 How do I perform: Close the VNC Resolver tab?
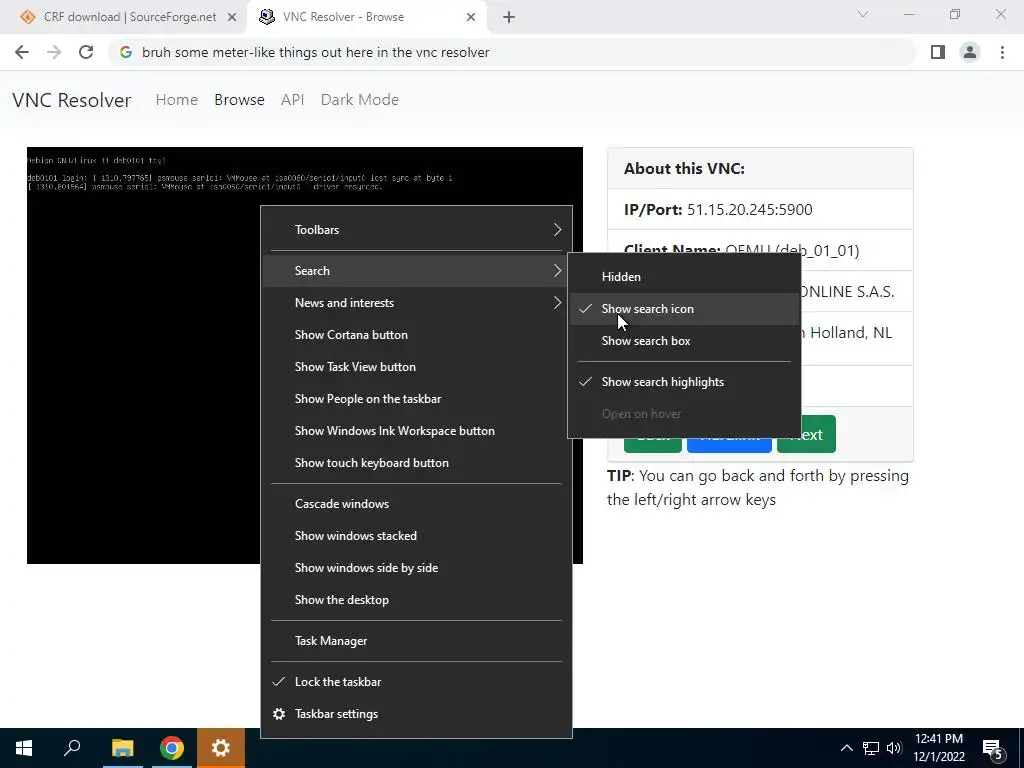click(471, 17)
